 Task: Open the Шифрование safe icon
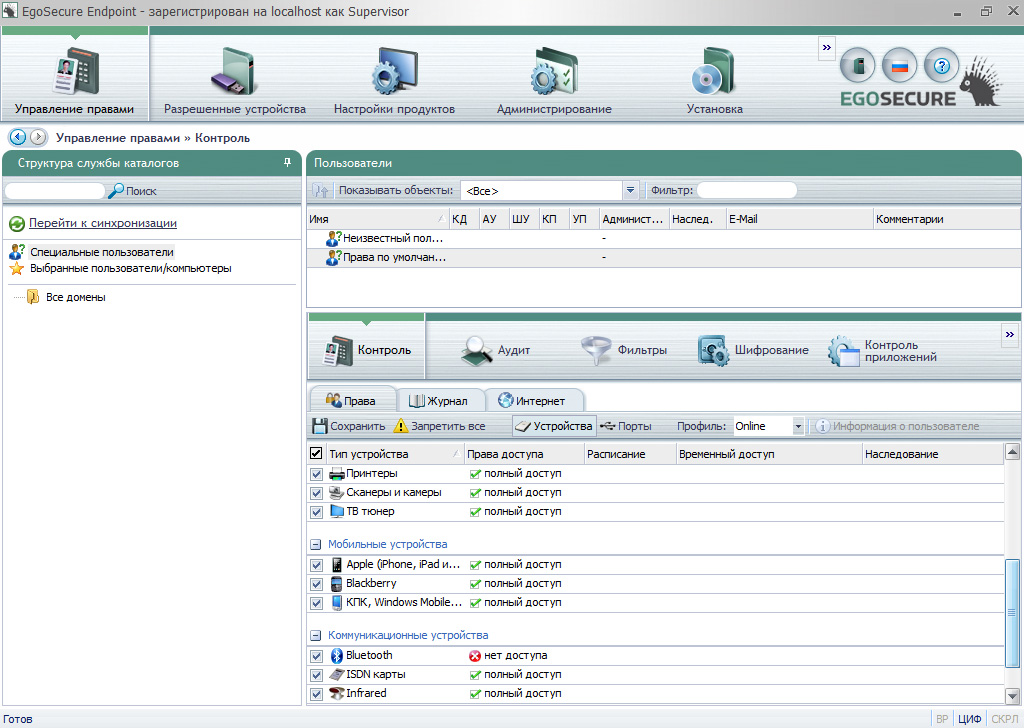(x=713, y=350)
